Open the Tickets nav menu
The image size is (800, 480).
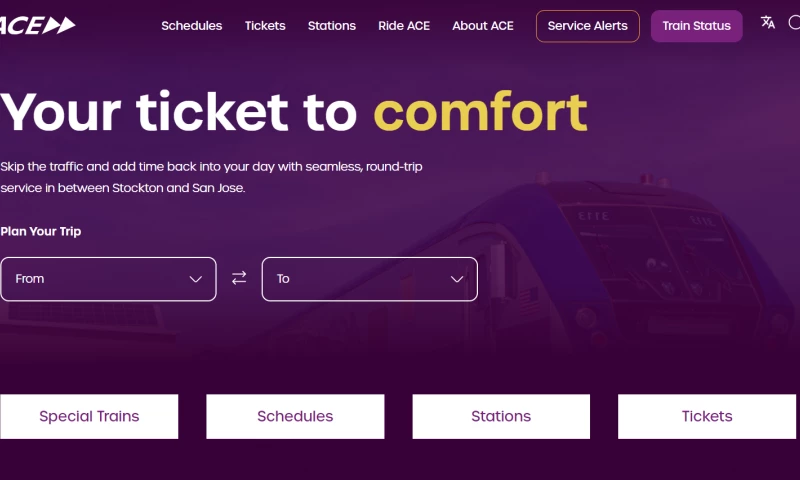pos(265,26)
